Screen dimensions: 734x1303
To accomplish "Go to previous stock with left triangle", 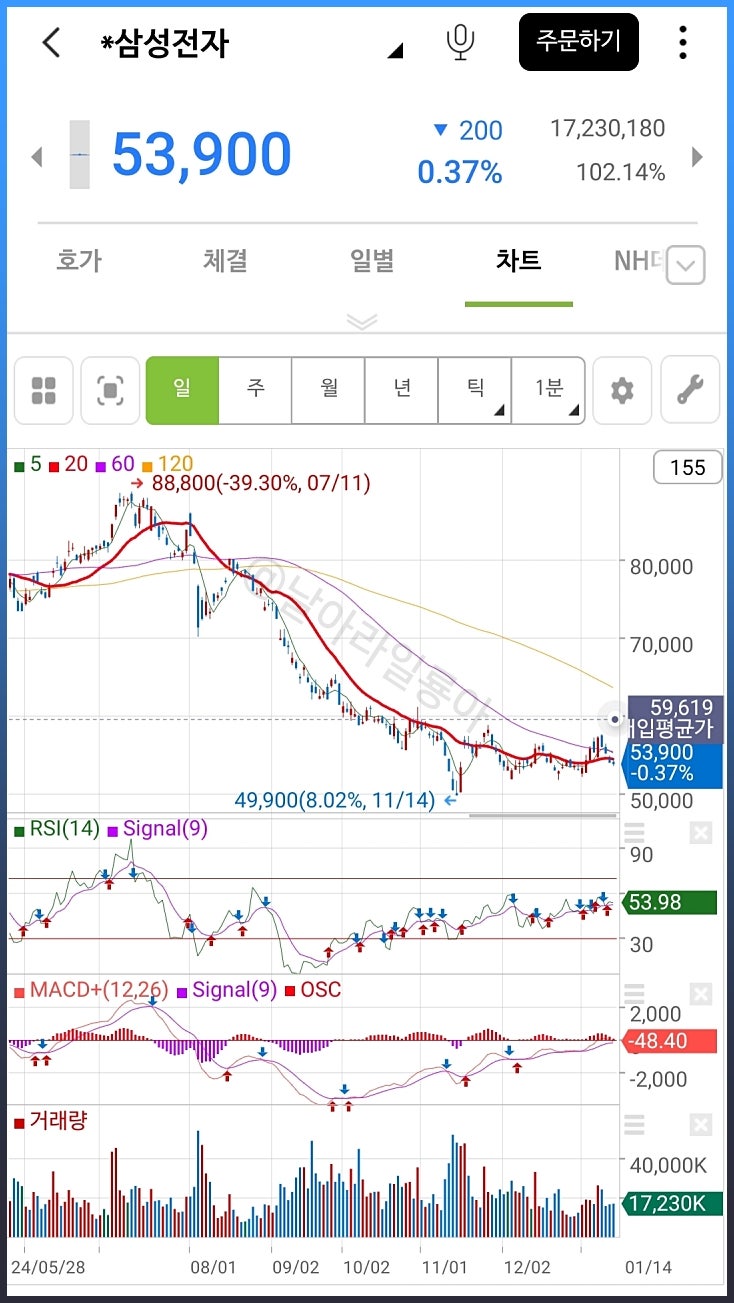I will tap(37, 156).
